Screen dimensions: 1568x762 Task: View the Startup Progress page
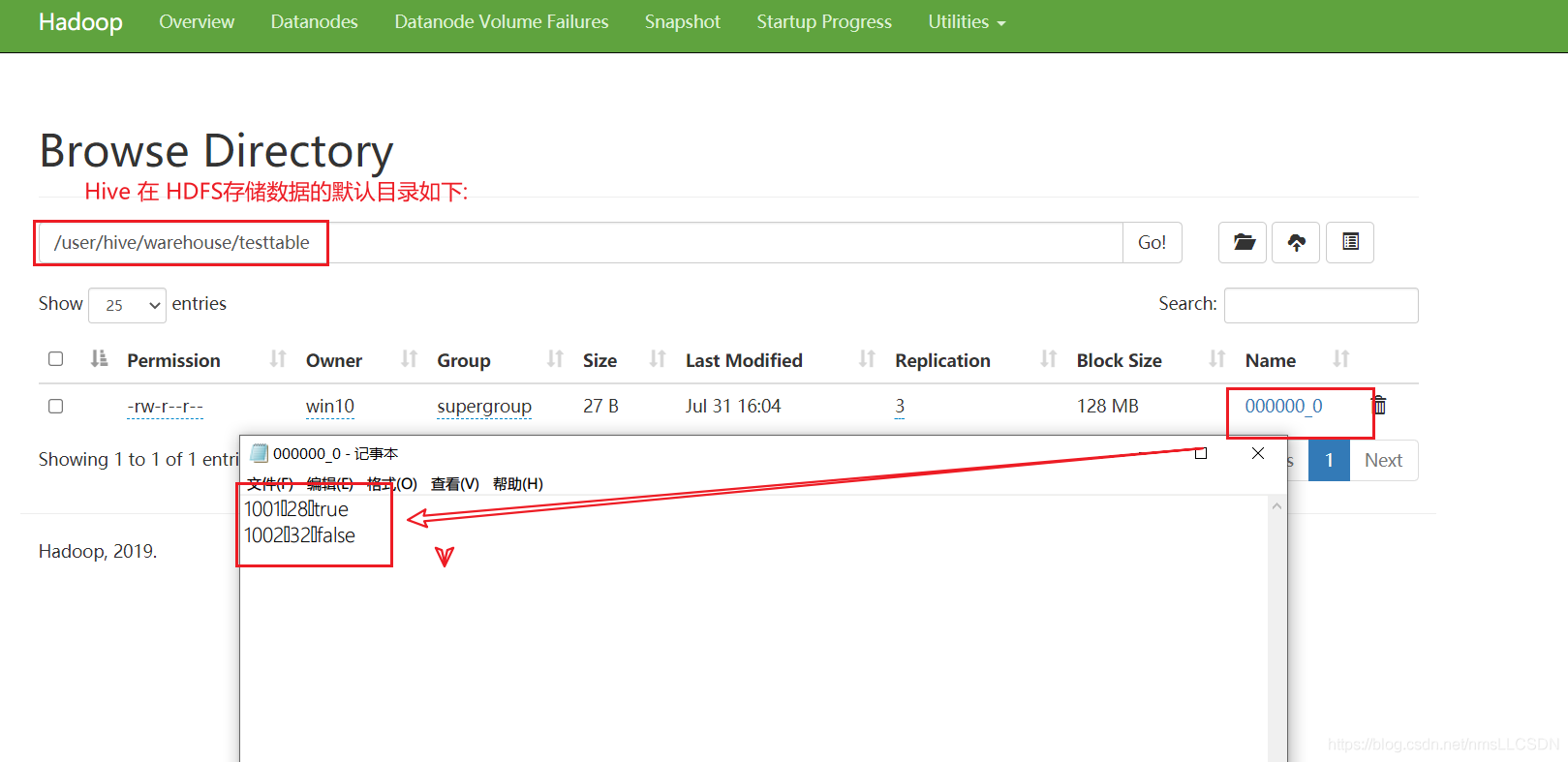[x=824, y=21]
